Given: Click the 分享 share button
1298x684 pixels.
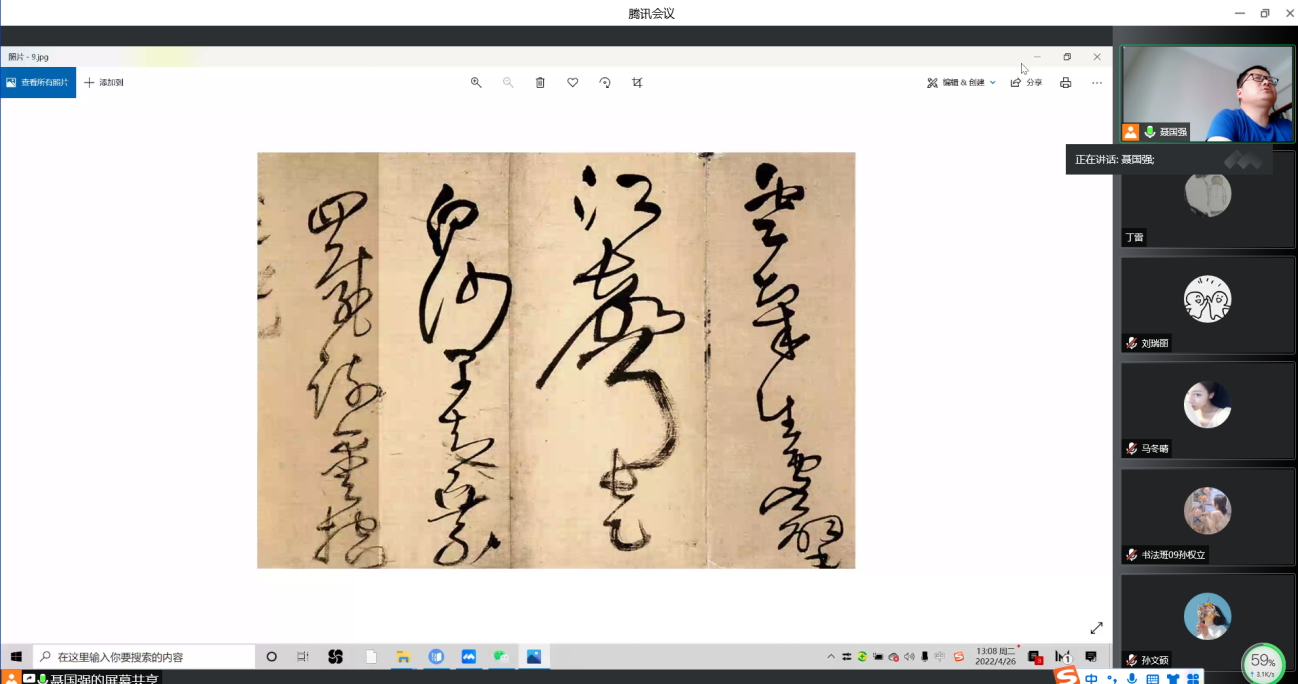Looking at the screenshot, I should 1026,83.
